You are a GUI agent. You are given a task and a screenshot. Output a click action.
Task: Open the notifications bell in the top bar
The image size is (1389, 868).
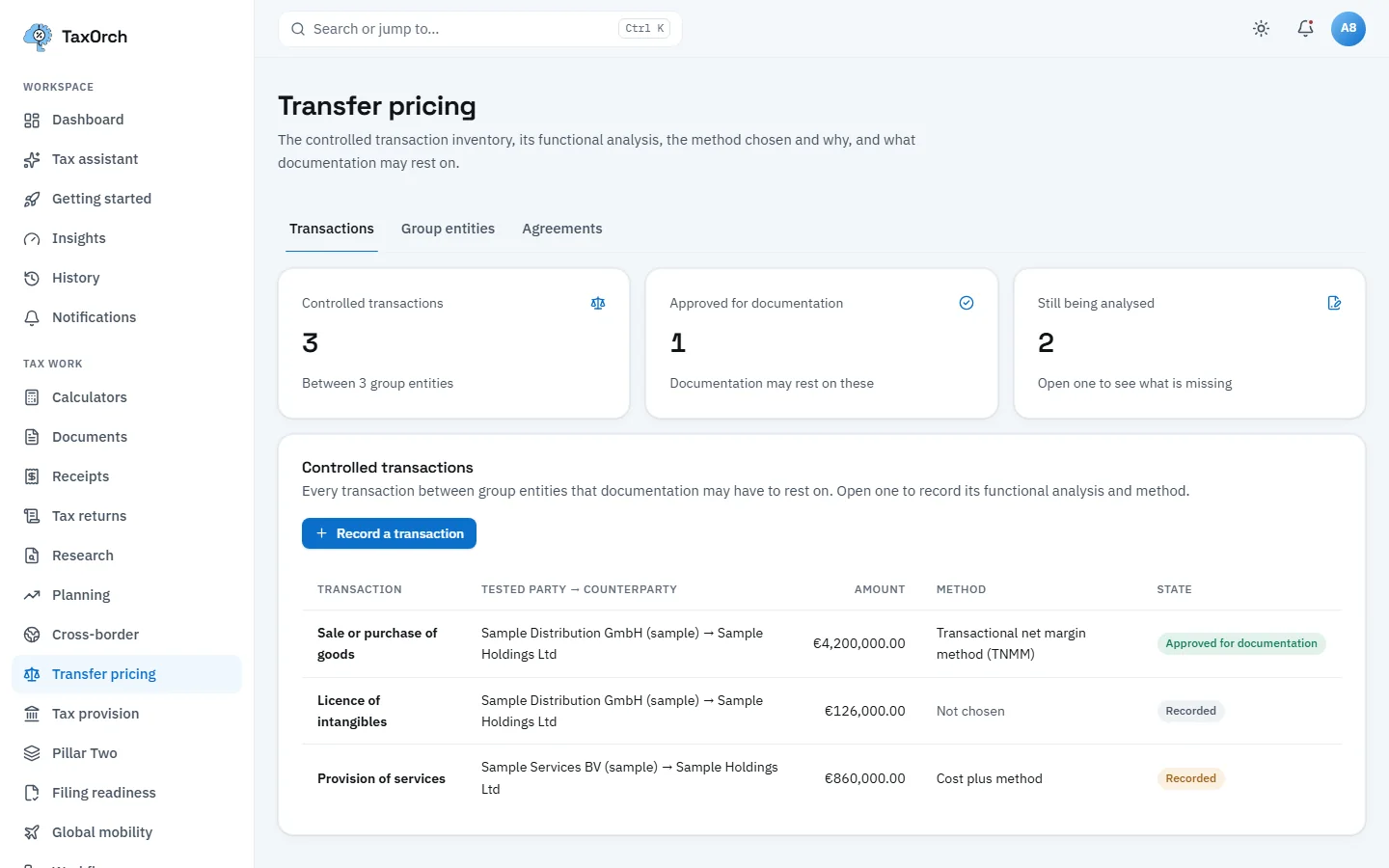point(1305,29)
